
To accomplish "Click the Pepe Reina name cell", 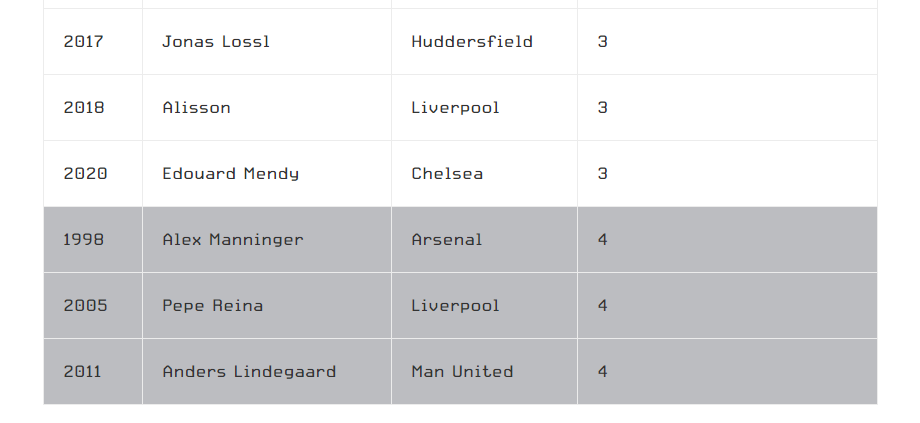I will [x=213, y=306].
